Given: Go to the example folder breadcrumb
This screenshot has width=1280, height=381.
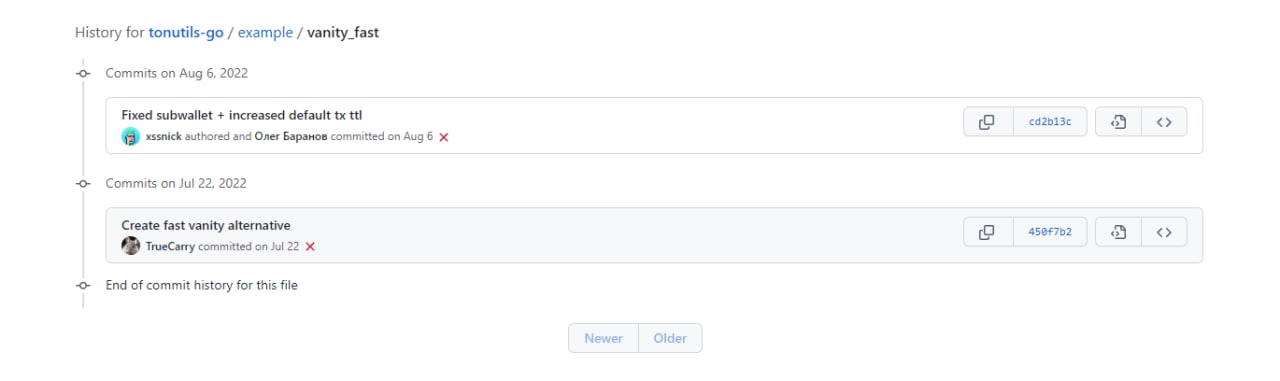Looking at the screenshot, I should coord(265,32).
